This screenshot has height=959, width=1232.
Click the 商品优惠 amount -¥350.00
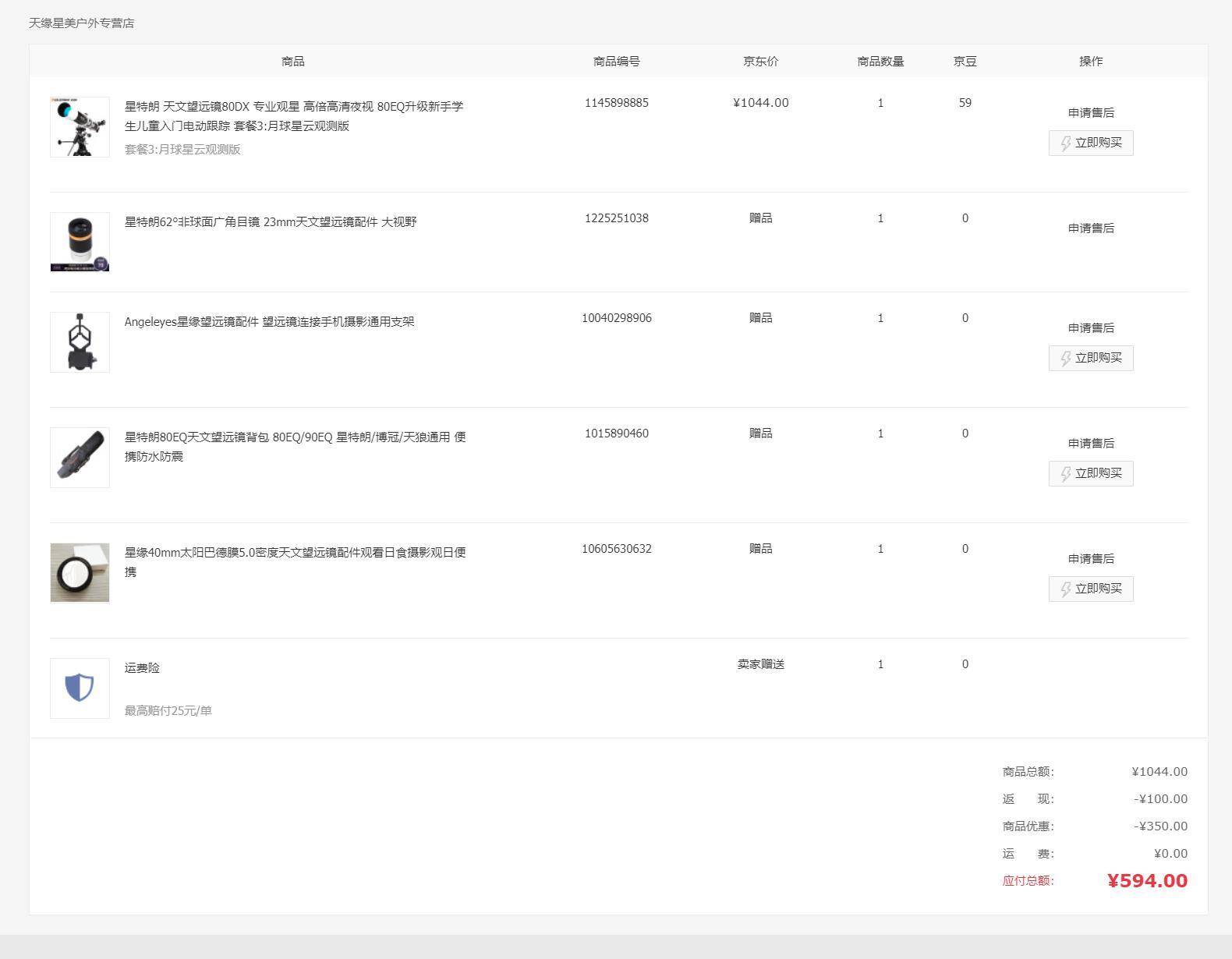click(x=1161, y=826)
